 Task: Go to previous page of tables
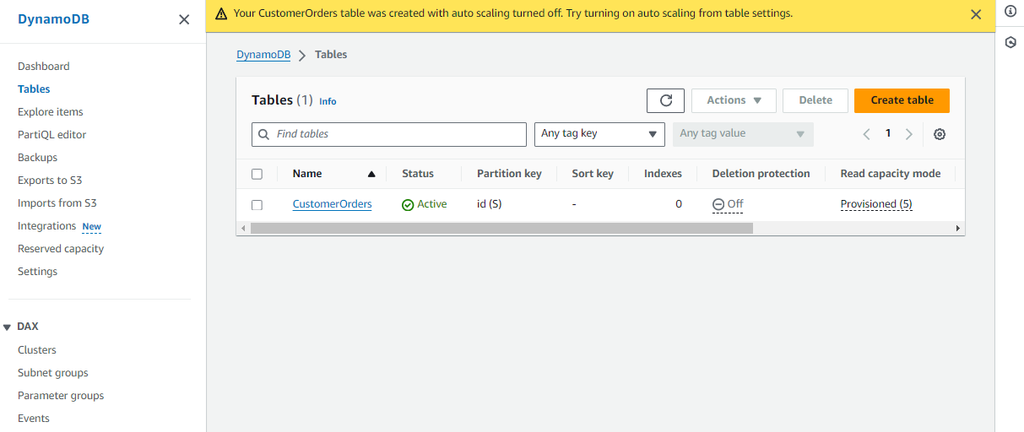[867, 134]
